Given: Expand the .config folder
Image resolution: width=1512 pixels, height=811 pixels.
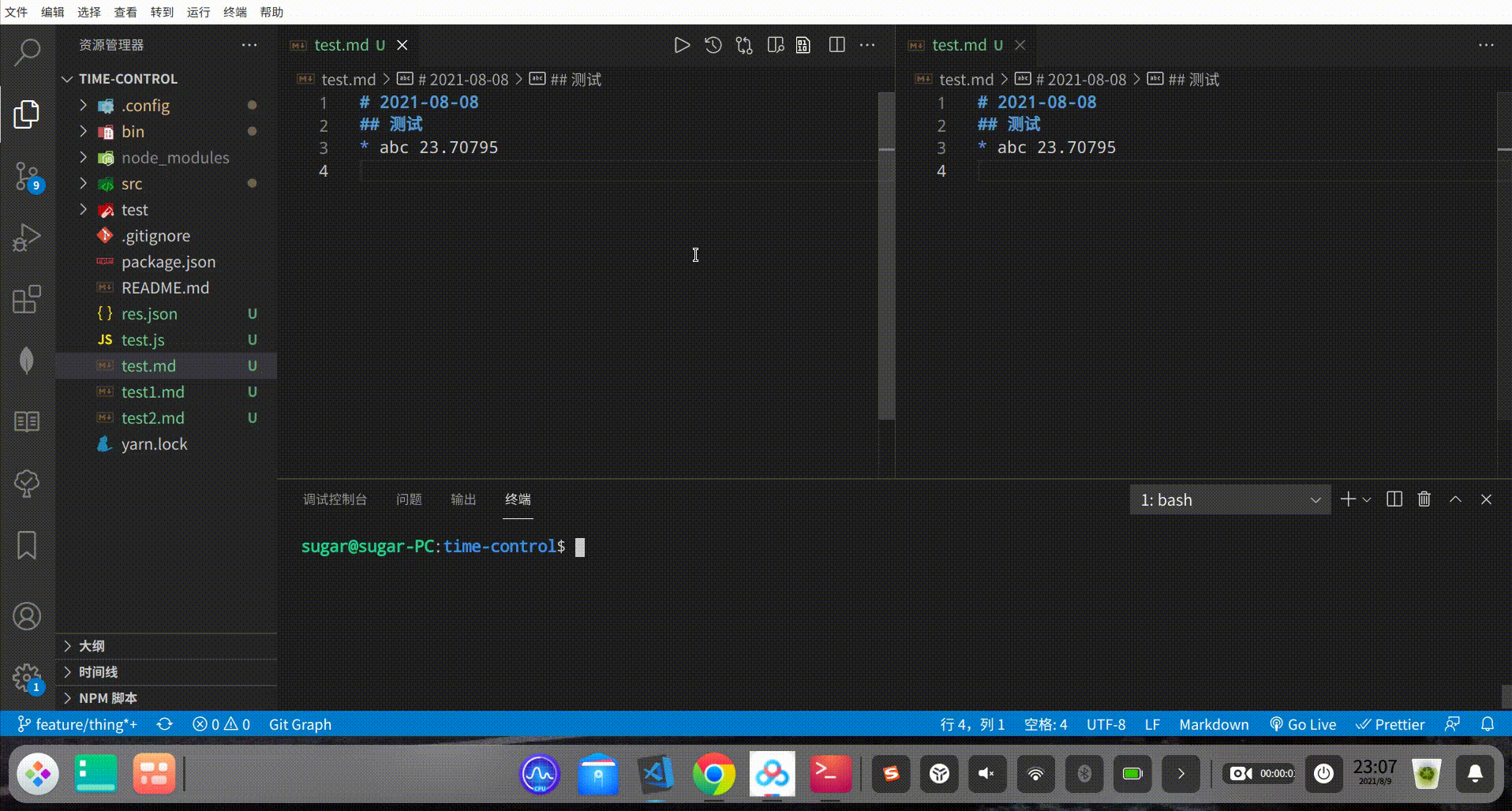Looking at the screenshot, I should point(167,105).
